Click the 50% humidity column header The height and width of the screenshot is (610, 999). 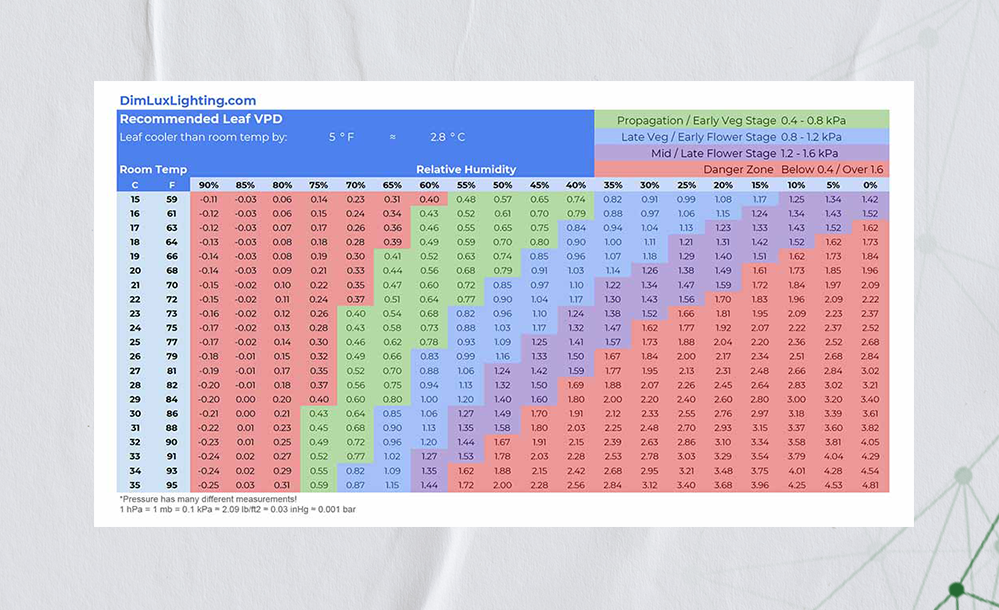point(502,185)
